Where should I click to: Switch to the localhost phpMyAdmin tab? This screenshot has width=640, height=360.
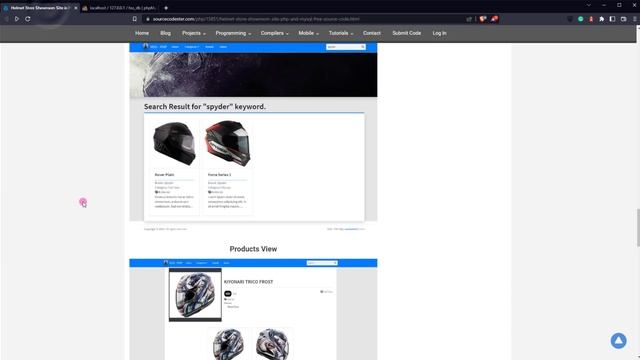119,8
